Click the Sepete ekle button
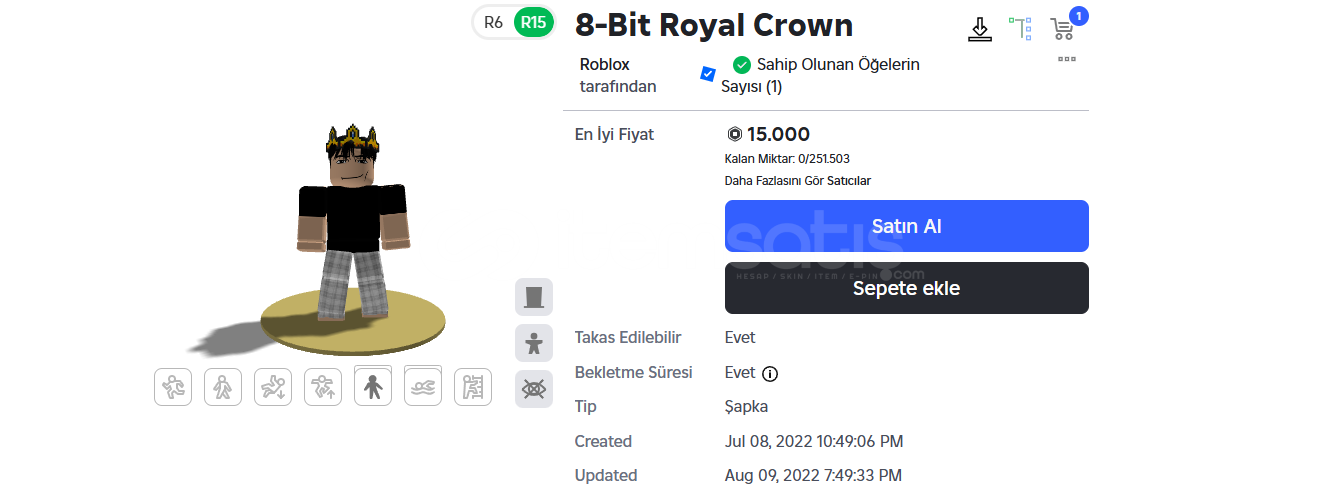The height and width of the screenshot is (490, 1343). click(906, 288)
